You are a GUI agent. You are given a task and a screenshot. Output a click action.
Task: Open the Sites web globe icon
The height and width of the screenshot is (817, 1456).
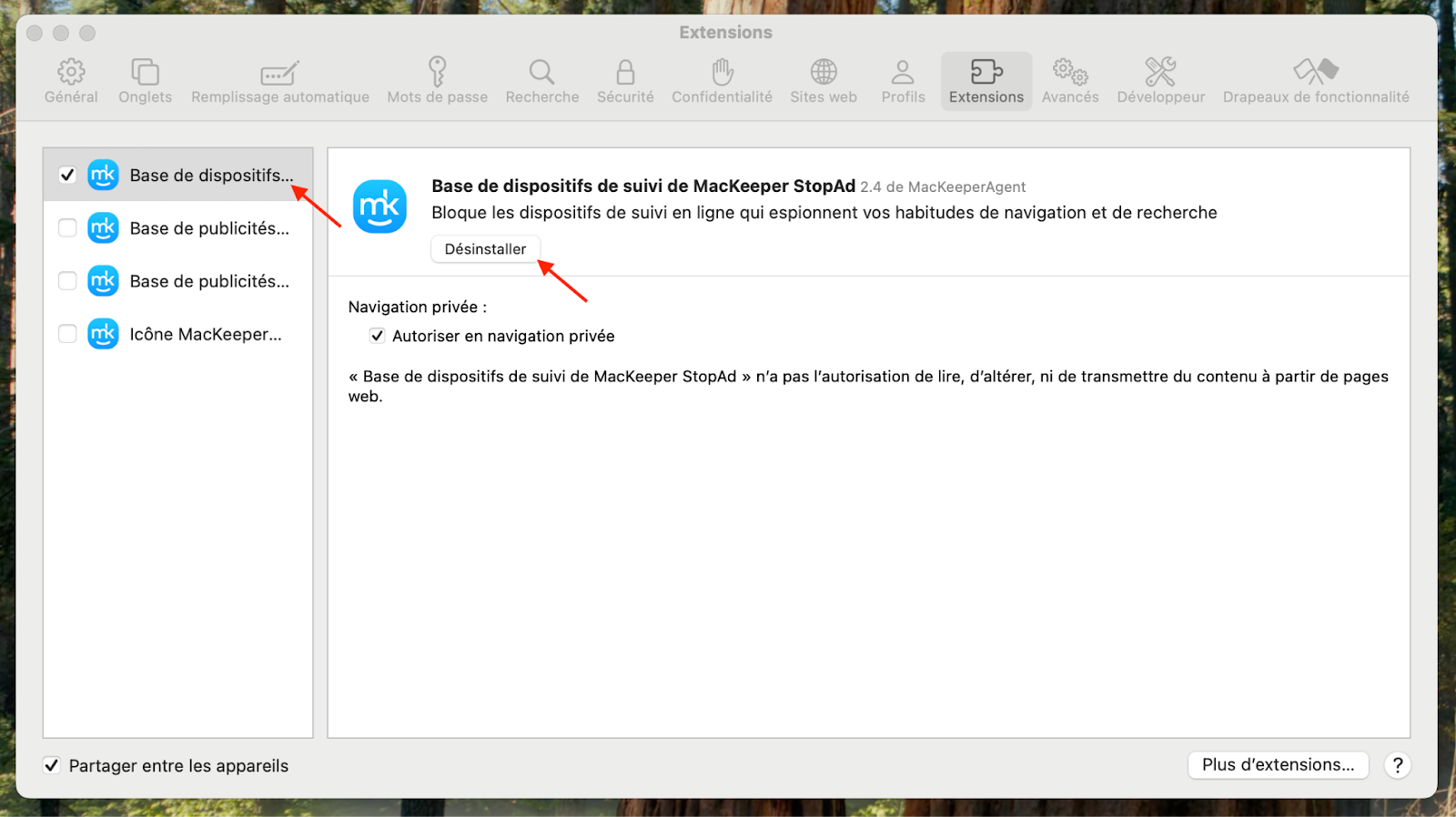(x=824, y=71)
